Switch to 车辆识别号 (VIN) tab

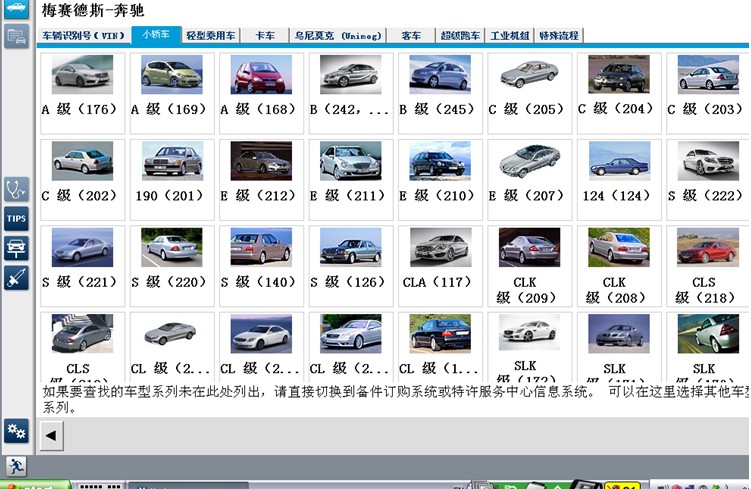(84, 35)
